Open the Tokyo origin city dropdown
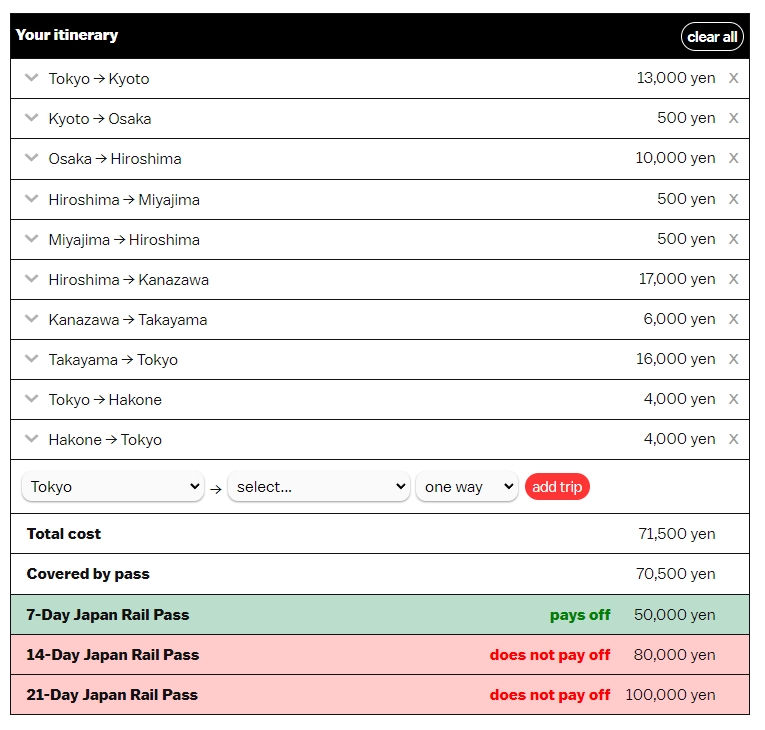The width and height of the screenshot is (765, 730). pos(113,487)
